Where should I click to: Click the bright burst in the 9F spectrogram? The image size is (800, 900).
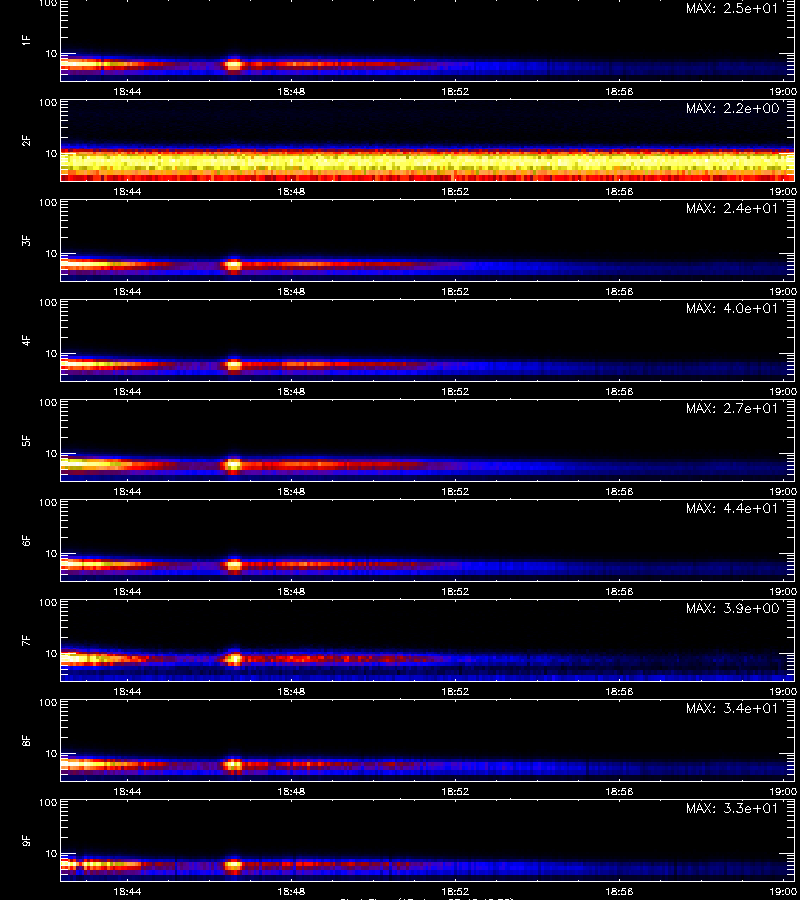[x=233, y=865]
